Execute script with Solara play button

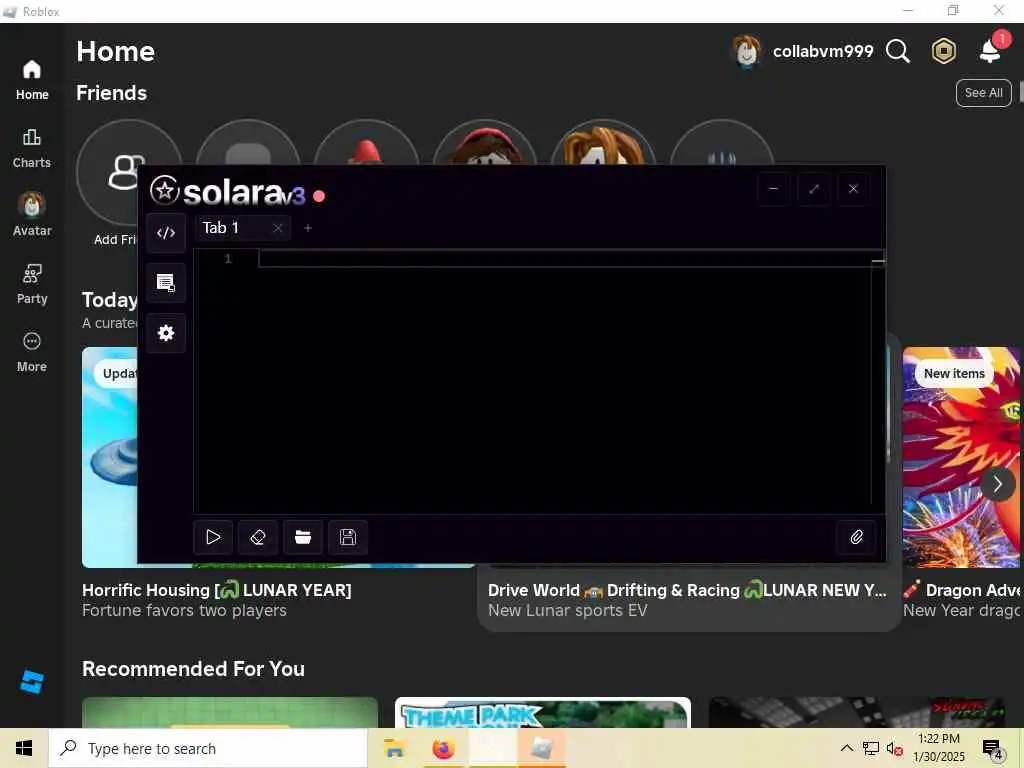[213, 537]
